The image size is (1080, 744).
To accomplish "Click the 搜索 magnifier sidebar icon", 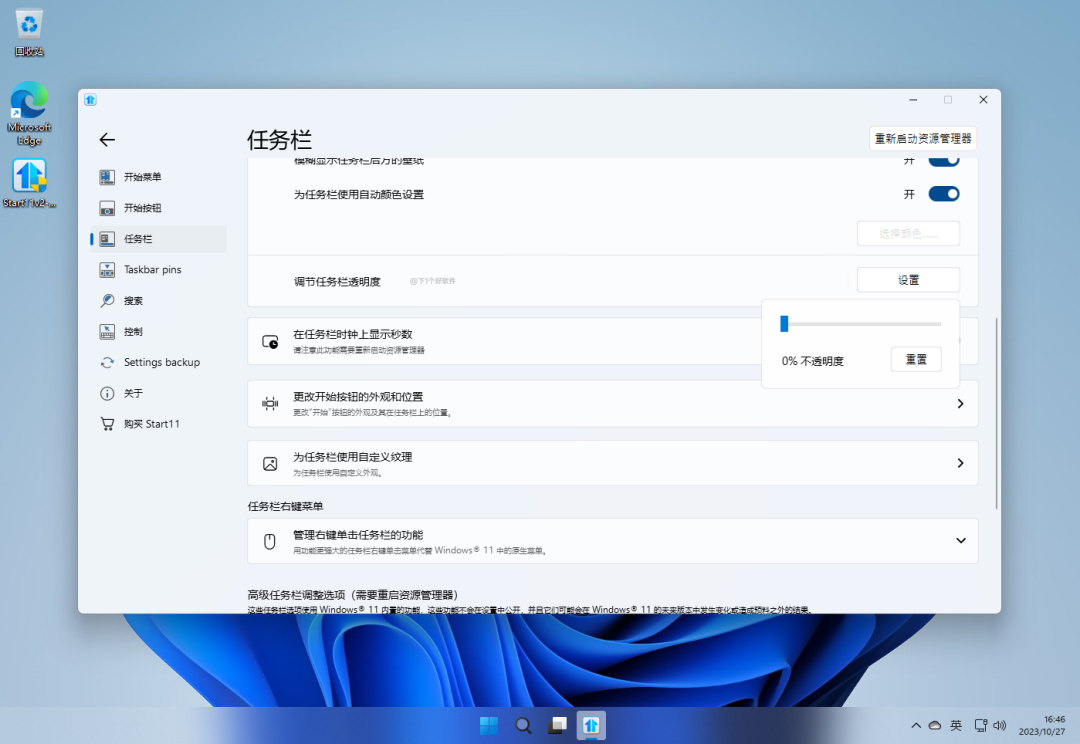I will 107,300.
